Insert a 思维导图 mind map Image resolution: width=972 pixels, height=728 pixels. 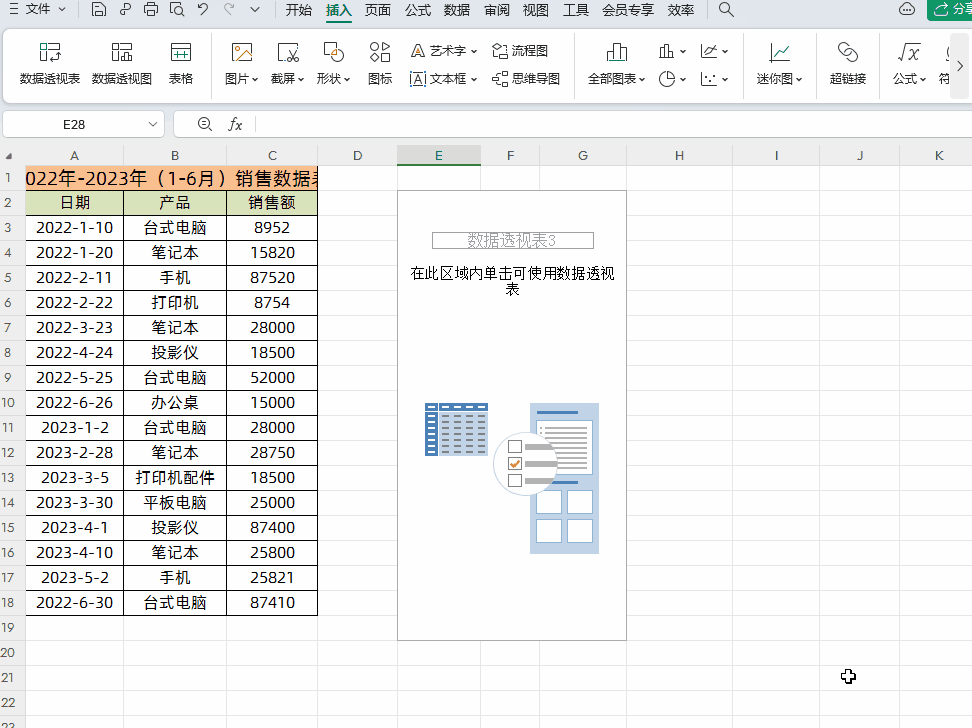coord(526,79)
